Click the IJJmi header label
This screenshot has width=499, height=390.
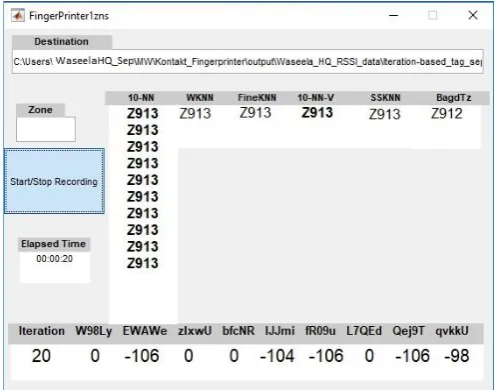(x=280, y=331)
